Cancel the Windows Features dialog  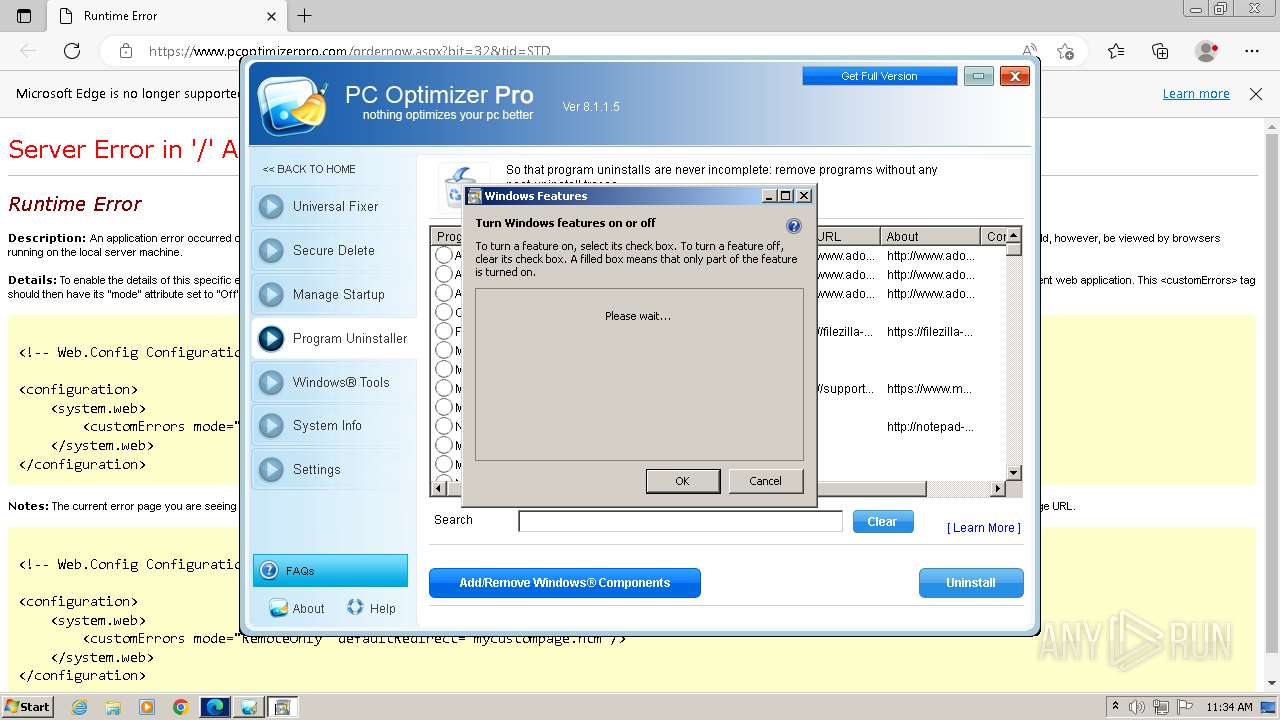coord(766,481)
